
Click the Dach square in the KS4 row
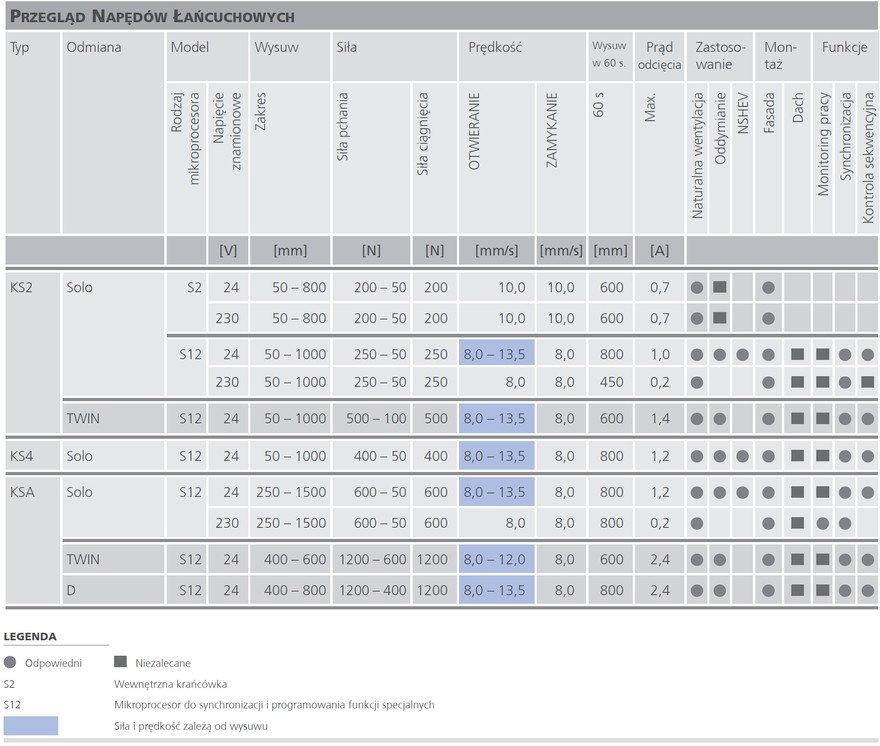click(x=797, y=457)
